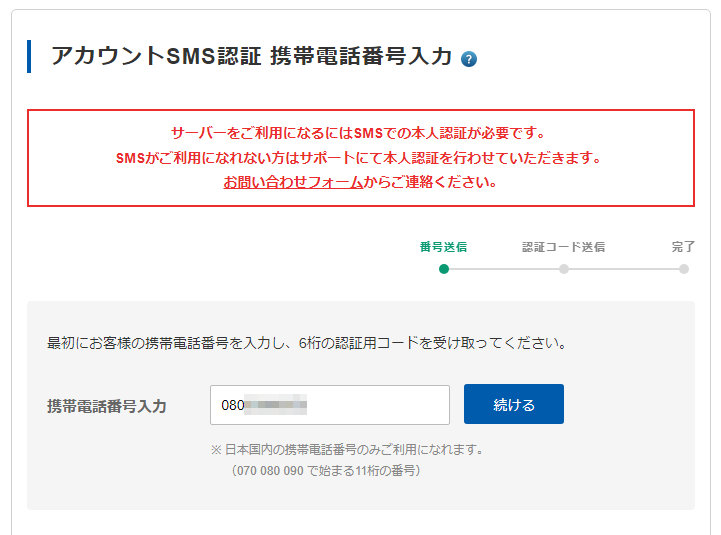Screen dimensions: 721x535
Task: Click the red SMSがご利用になれない方は notice line
Action: (357, 158)
